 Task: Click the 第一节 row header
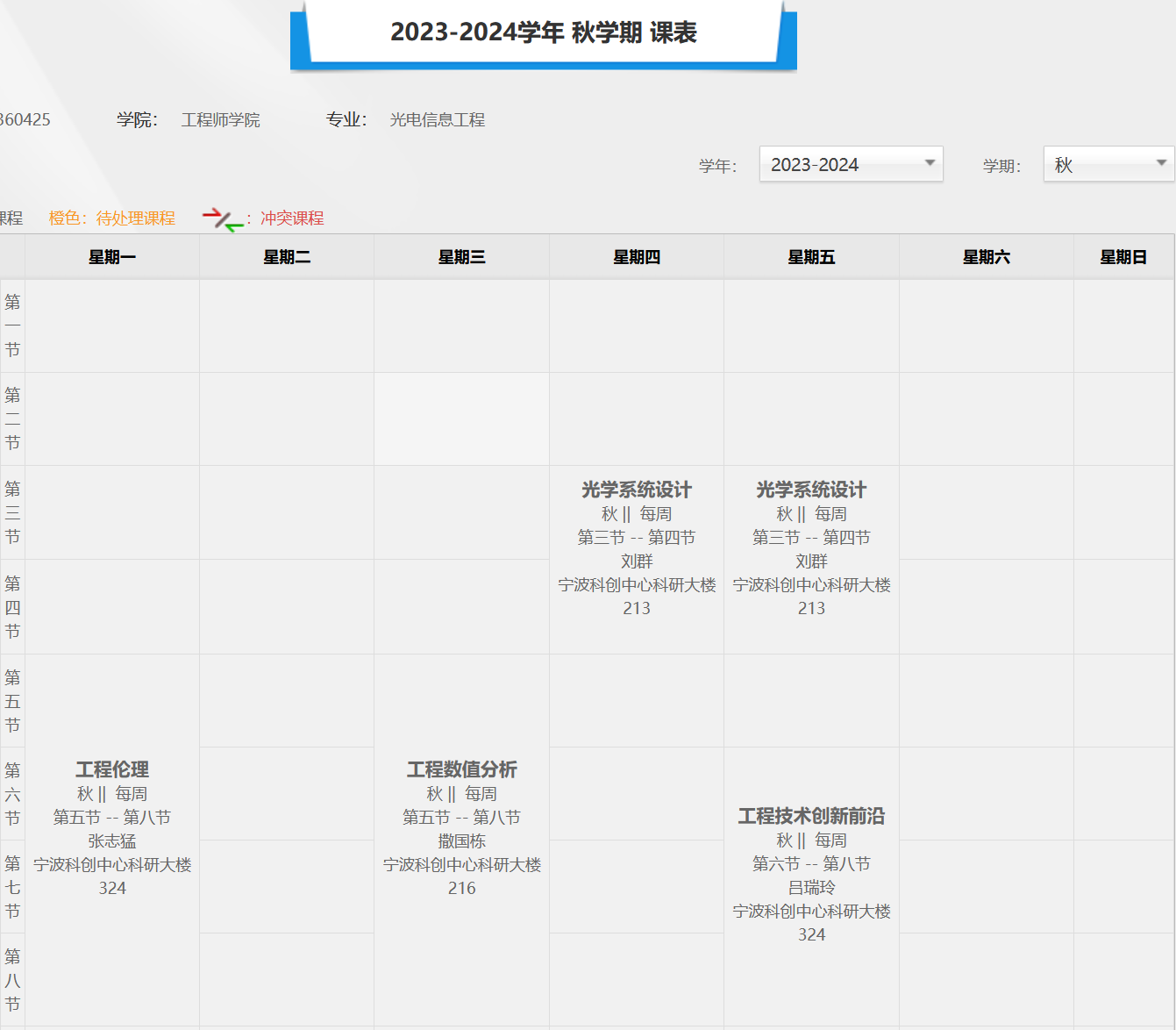click(11, 325)
